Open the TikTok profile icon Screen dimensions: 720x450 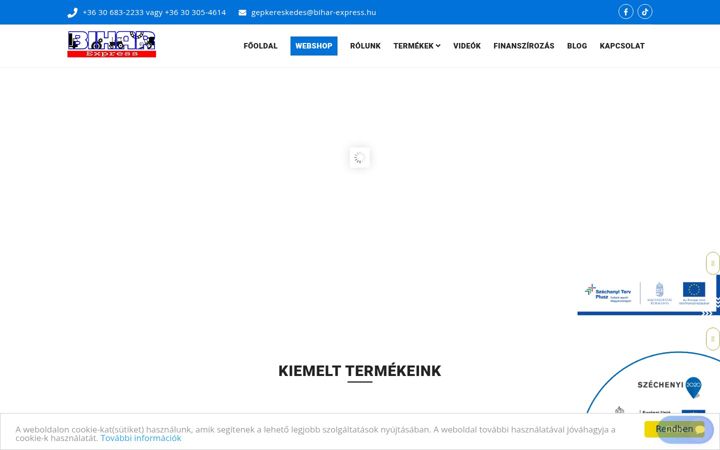[x=645, y=12]
